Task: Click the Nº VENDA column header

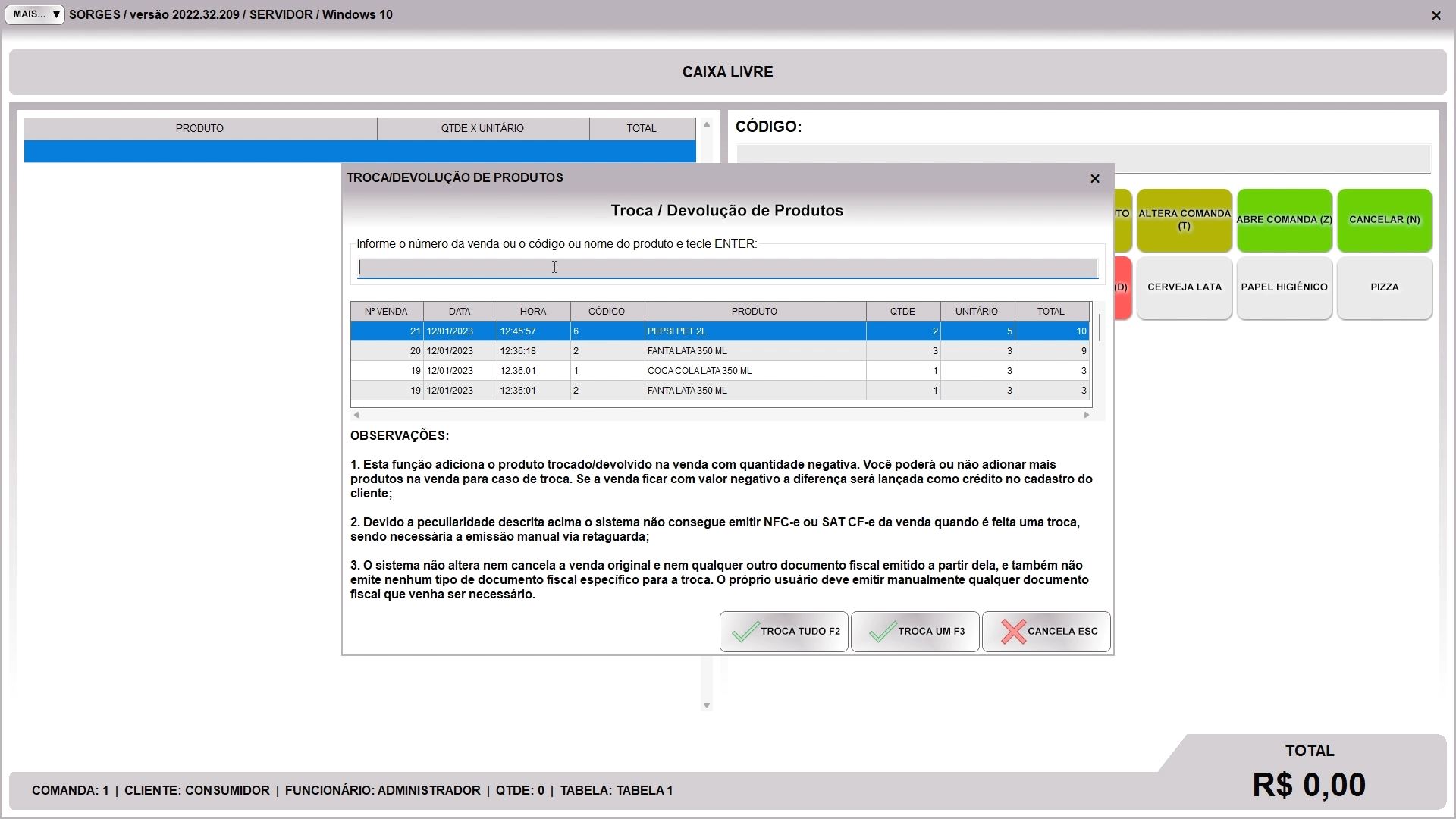Action: (x=386, y=312)
